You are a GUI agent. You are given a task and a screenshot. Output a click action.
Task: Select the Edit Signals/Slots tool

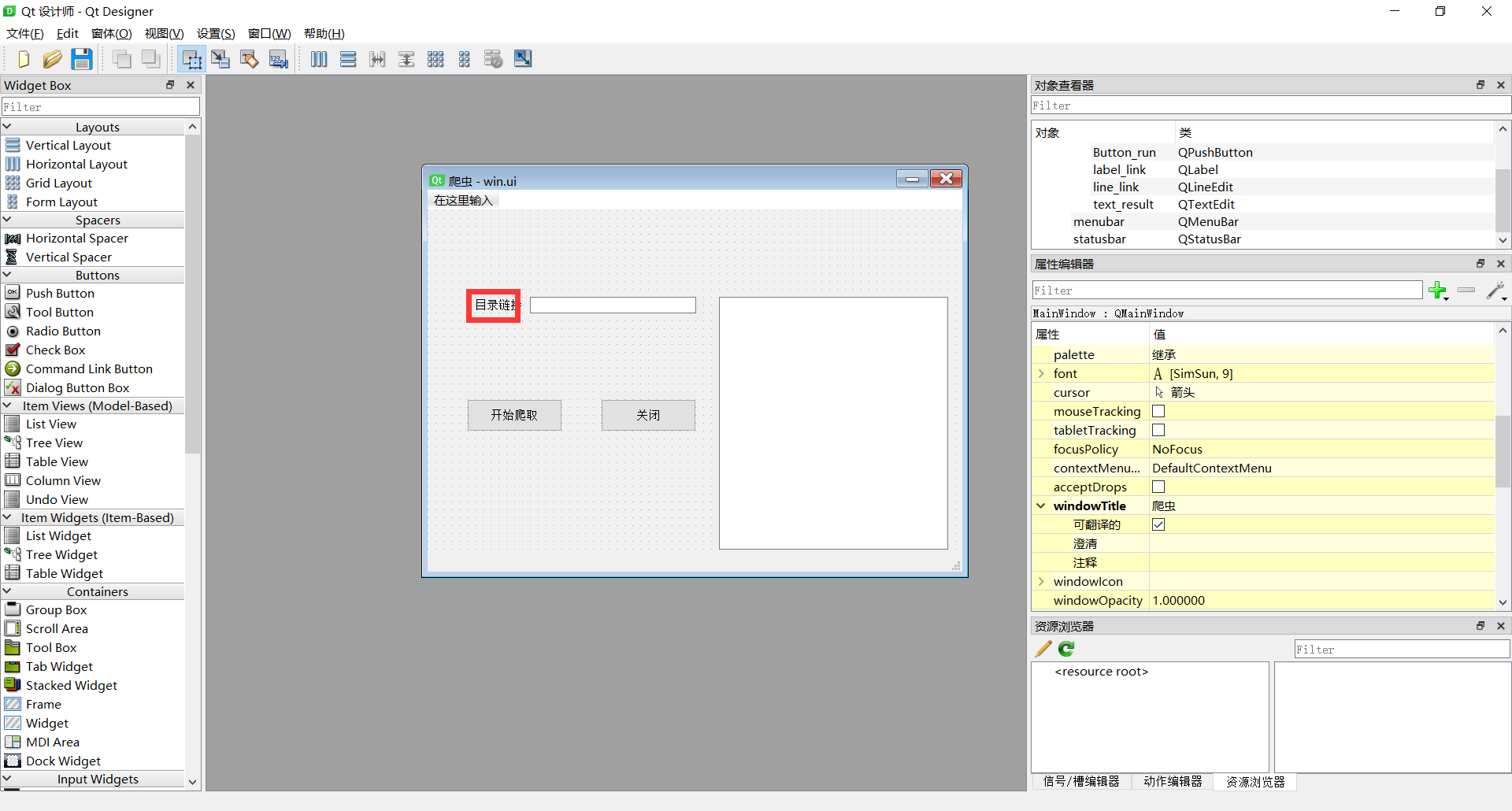pos(220,59)
